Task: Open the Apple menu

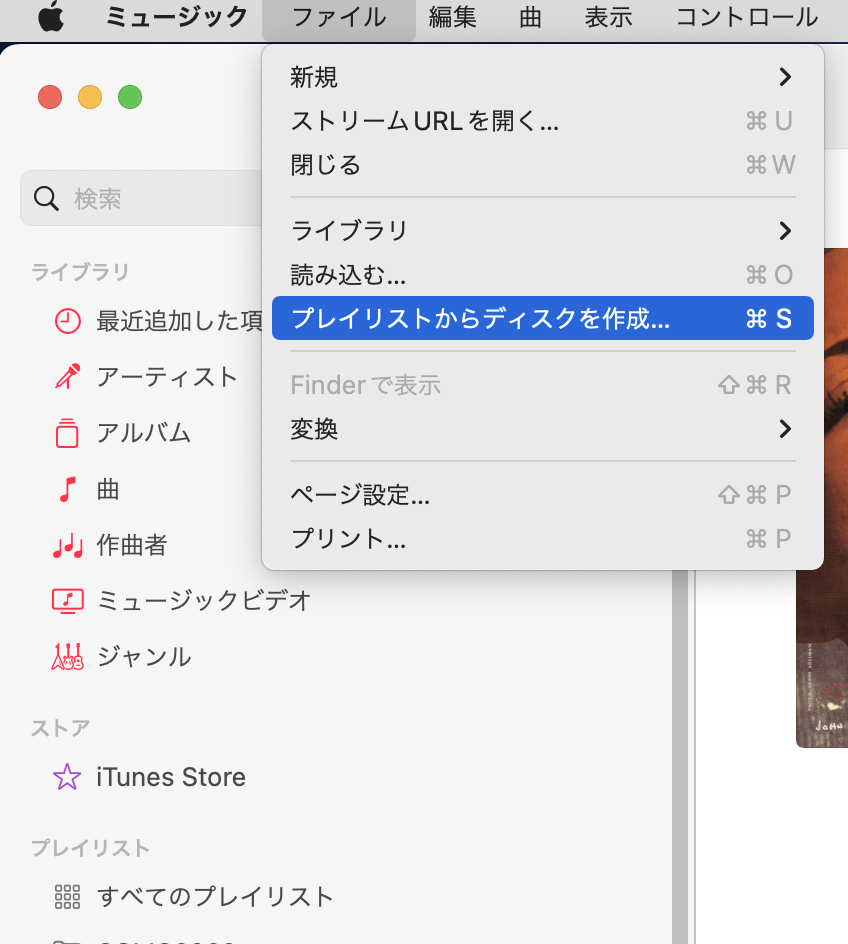Action: pos(51,17)
